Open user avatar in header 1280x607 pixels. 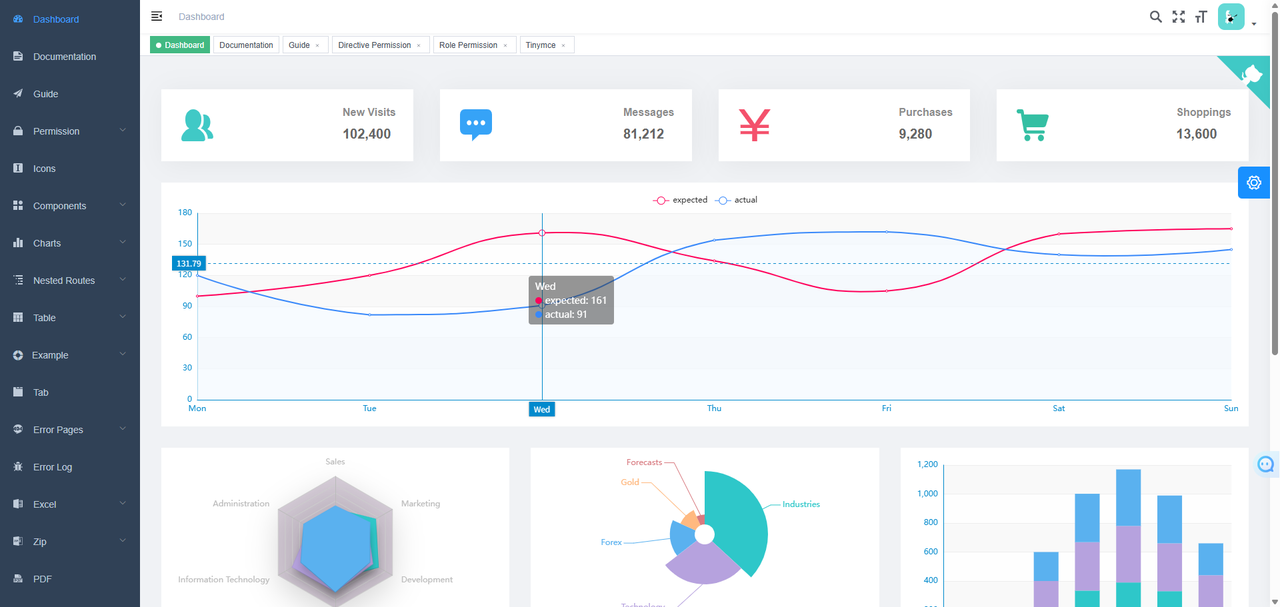1231,17
